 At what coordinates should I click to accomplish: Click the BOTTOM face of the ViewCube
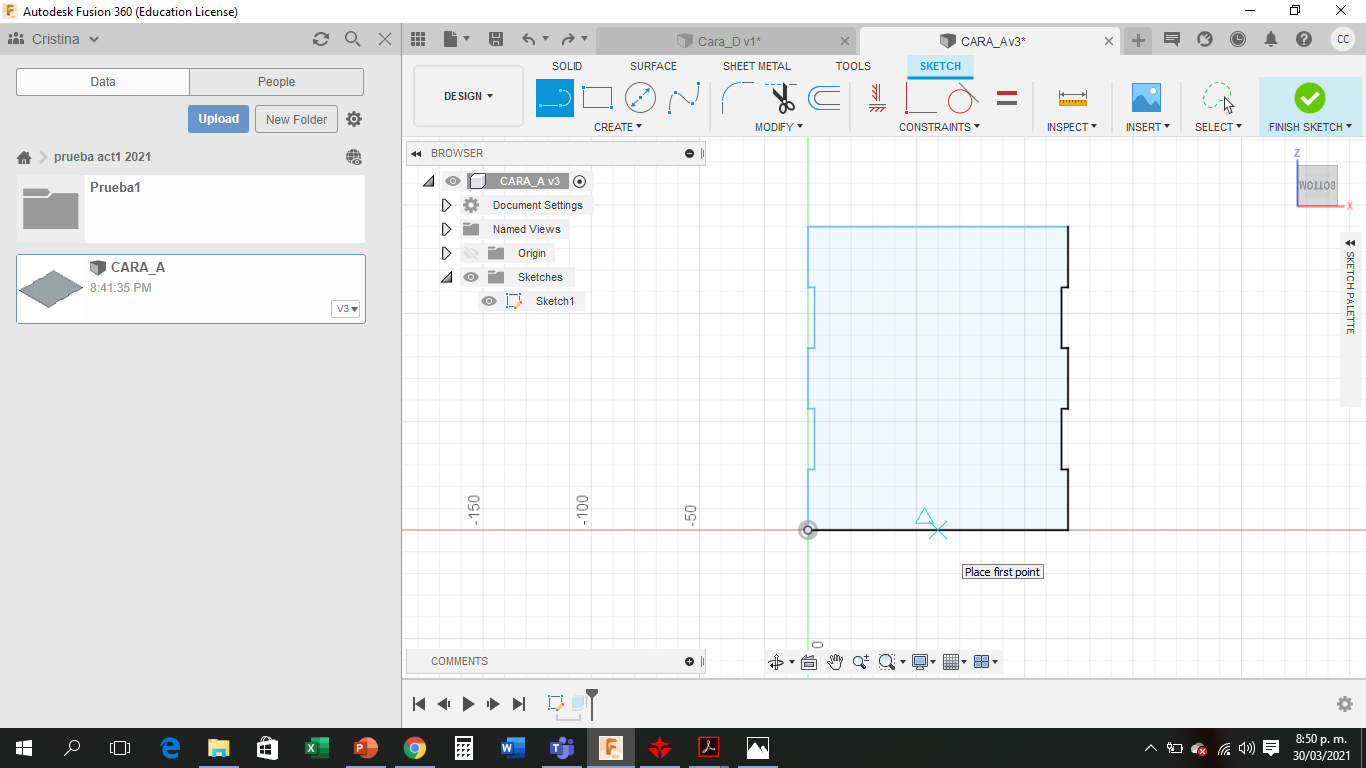click(1317, 185)
